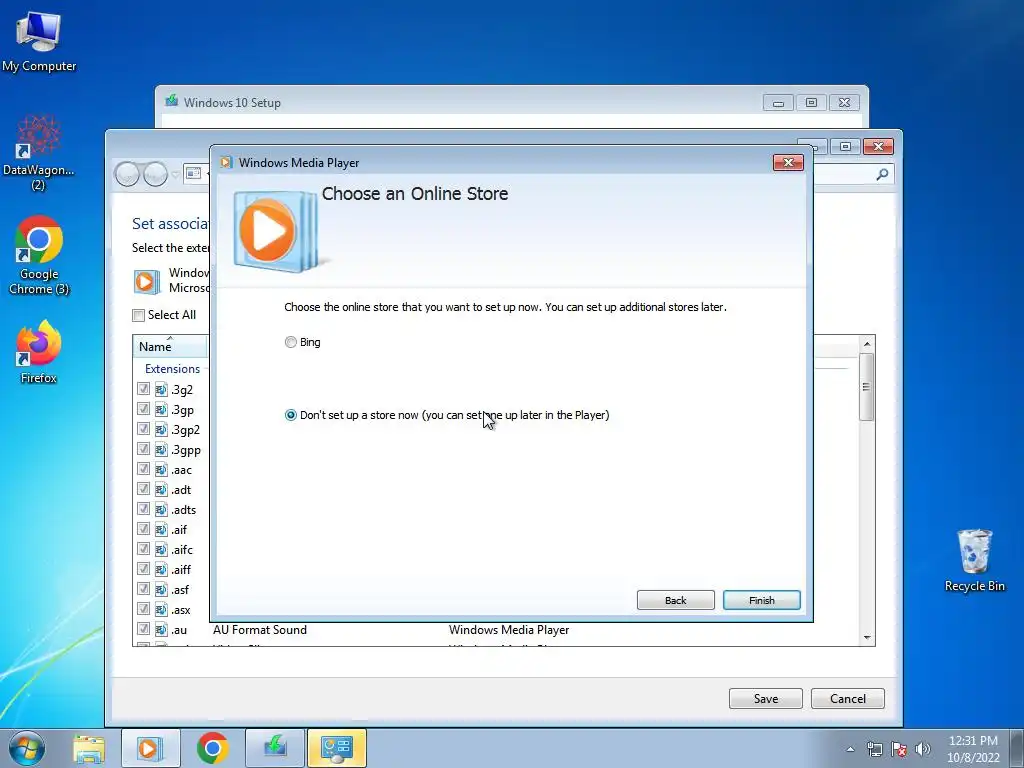Sort list by the Name column header
This screenshot has width=1024, height=768.
coord(170,347)
